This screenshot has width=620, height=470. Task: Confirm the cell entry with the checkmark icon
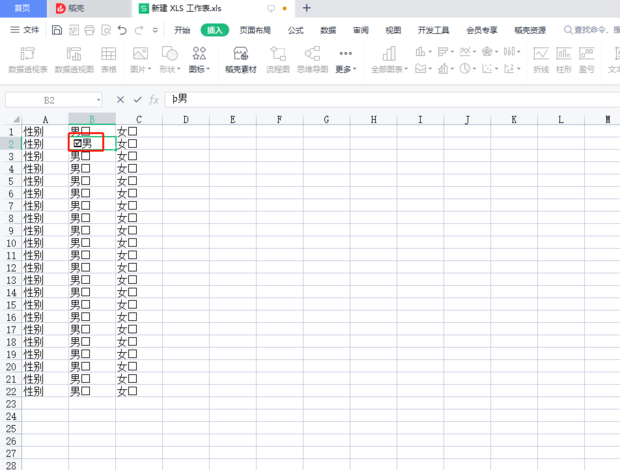tap(137, 100)
